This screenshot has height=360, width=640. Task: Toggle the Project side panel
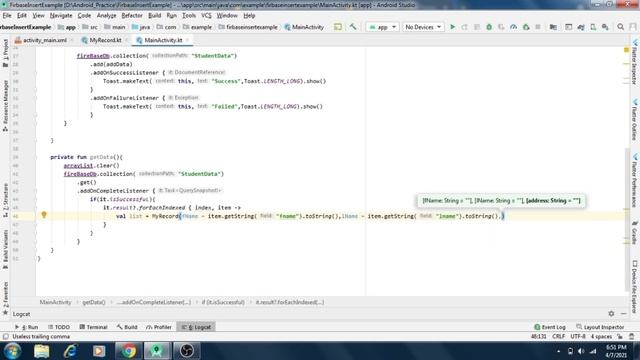[5, 52]
